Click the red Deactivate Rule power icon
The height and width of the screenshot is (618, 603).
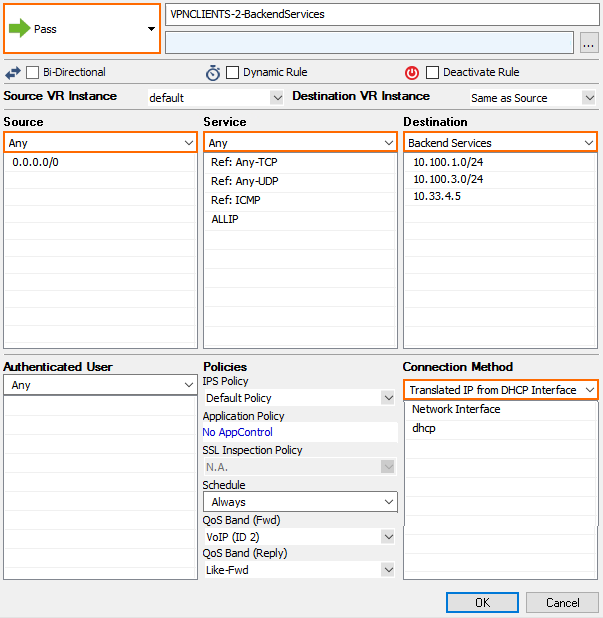click(412, 73)
